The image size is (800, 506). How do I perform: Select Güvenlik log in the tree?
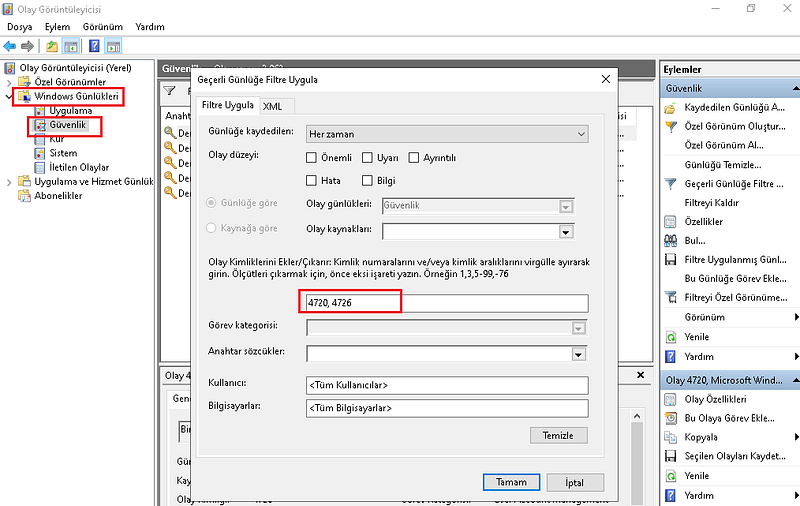coord(67,125)
